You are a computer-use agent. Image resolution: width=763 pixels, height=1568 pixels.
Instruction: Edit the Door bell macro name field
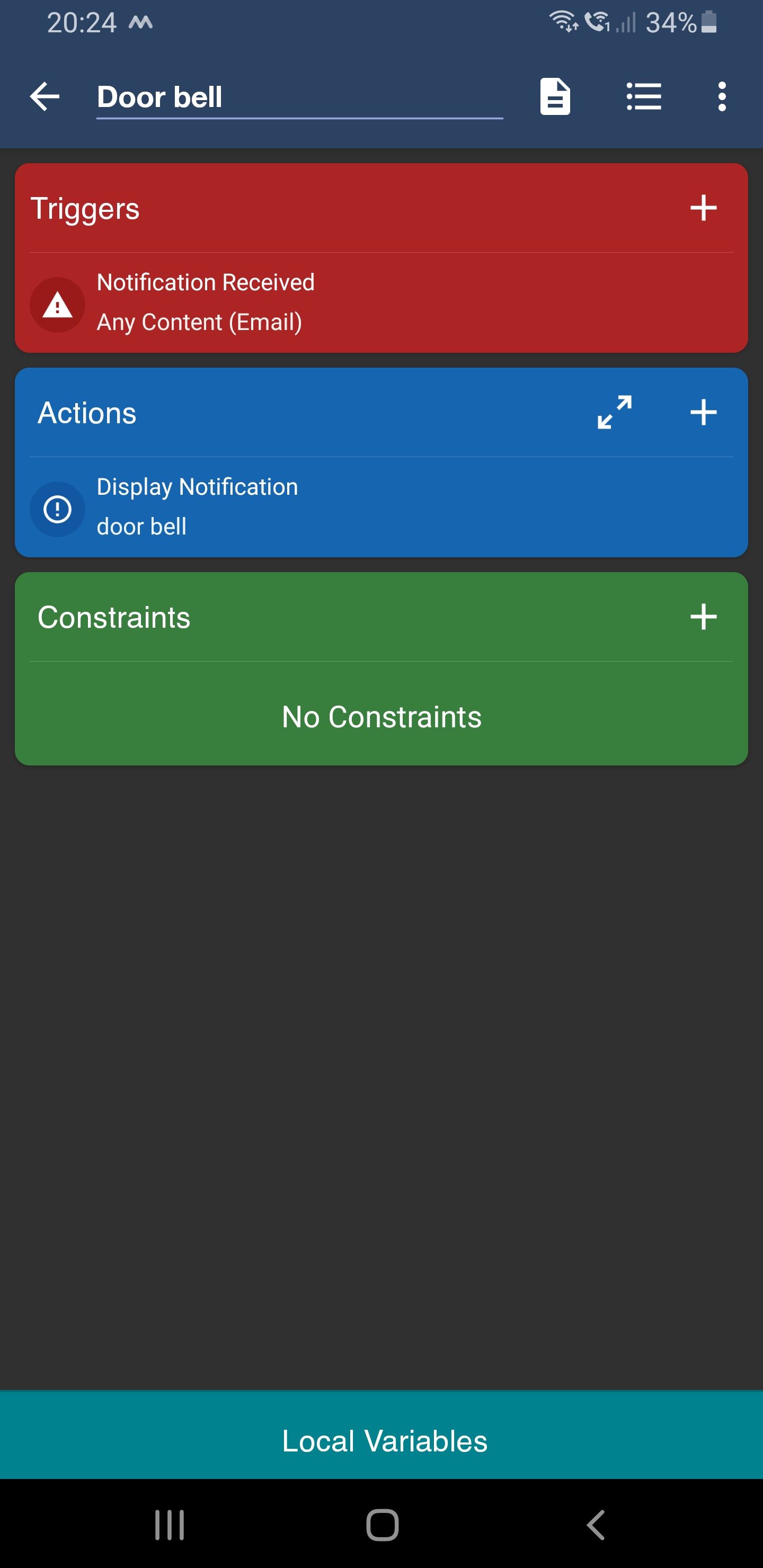(x=298, y=97)
